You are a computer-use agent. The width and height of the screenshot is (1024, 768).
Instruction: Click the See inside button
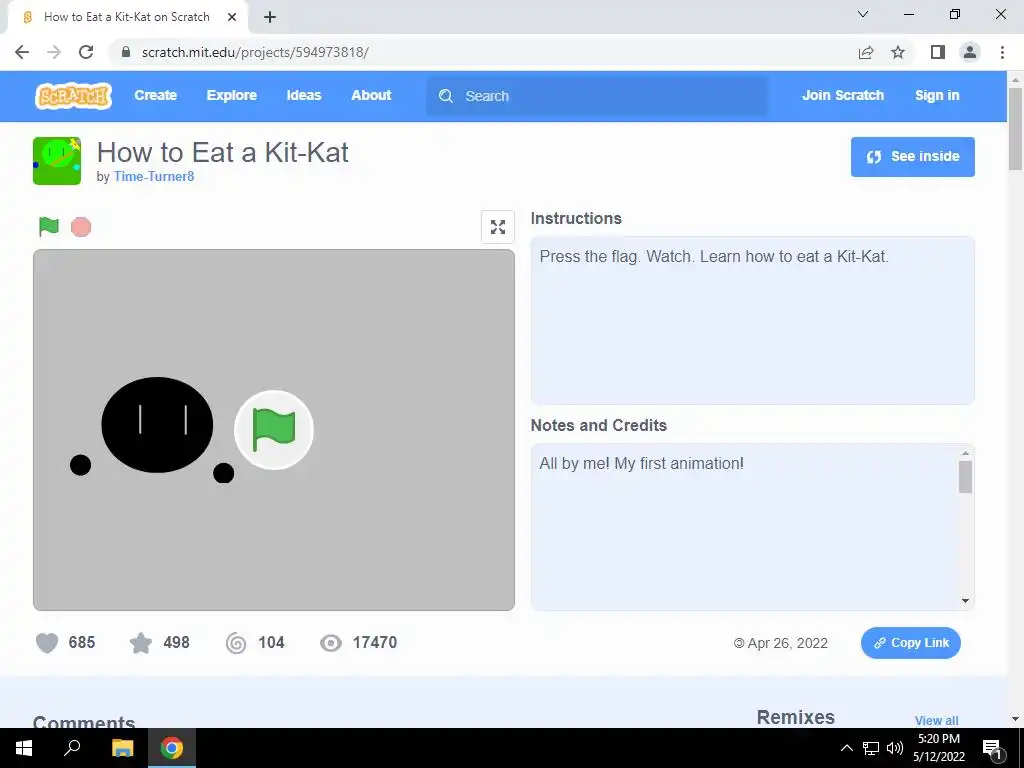[912, 157]
